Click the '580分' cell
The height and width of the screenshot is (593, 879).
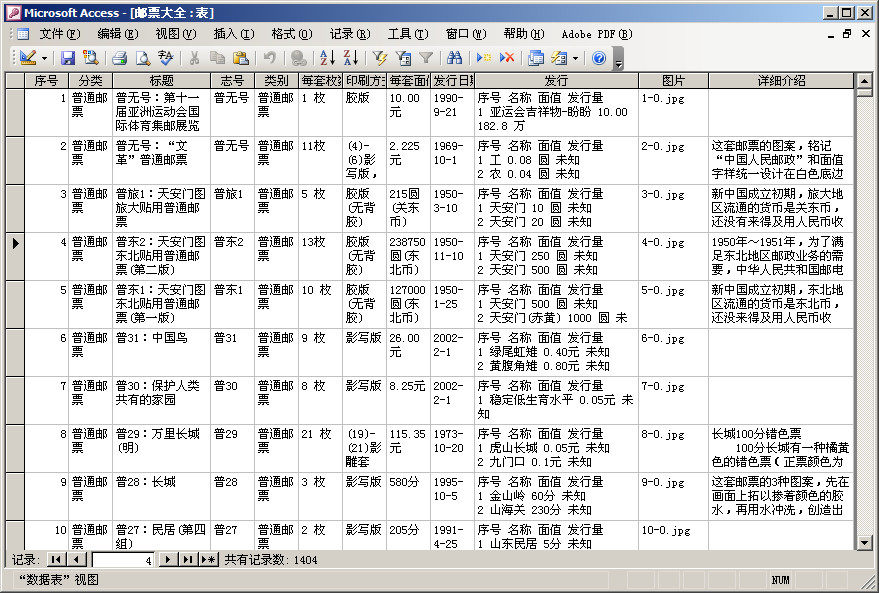pyautogui.click(x=409, y=496)
